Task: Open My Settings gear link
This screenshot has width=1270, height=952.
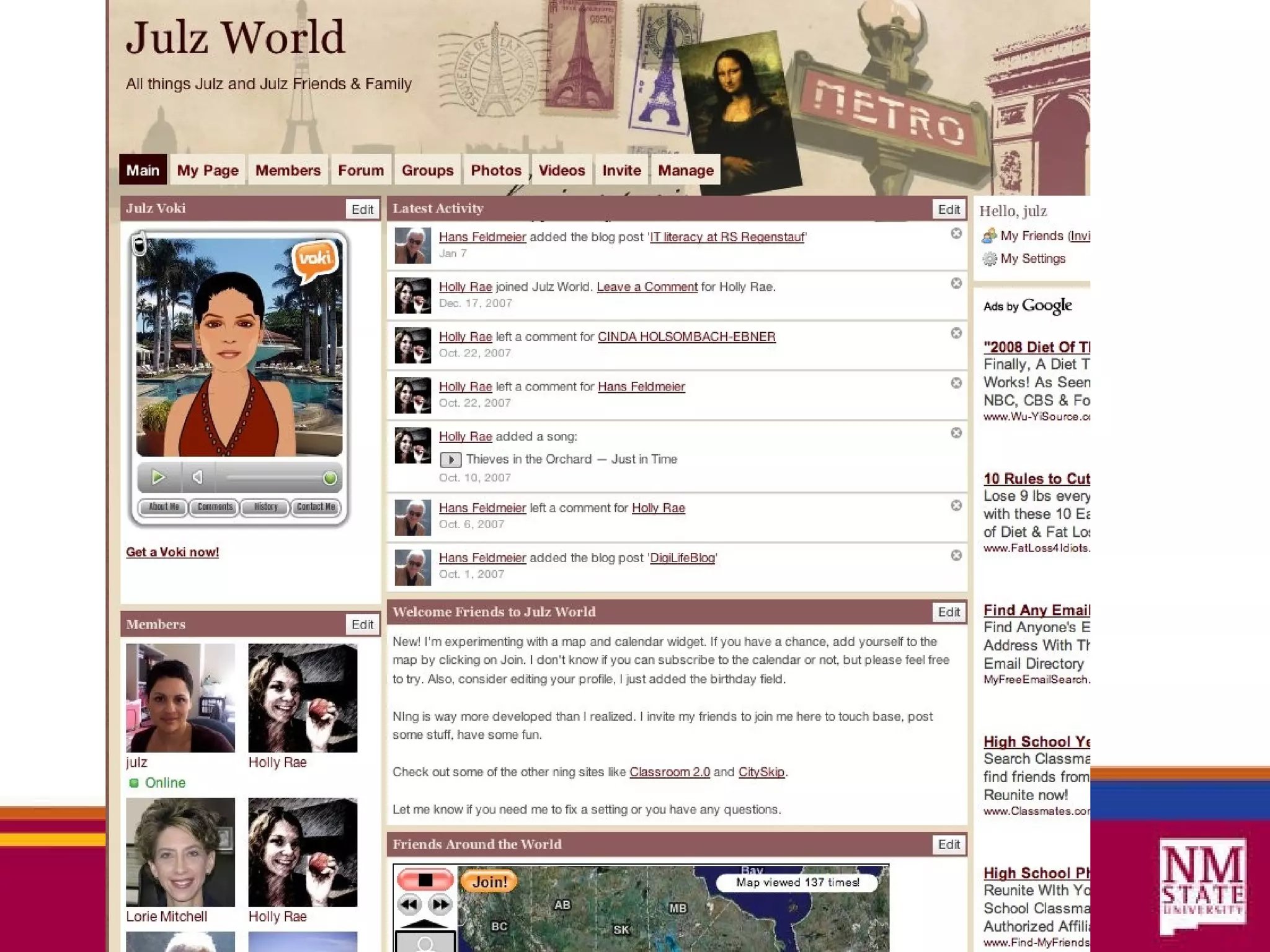Action: point(1032,258)
